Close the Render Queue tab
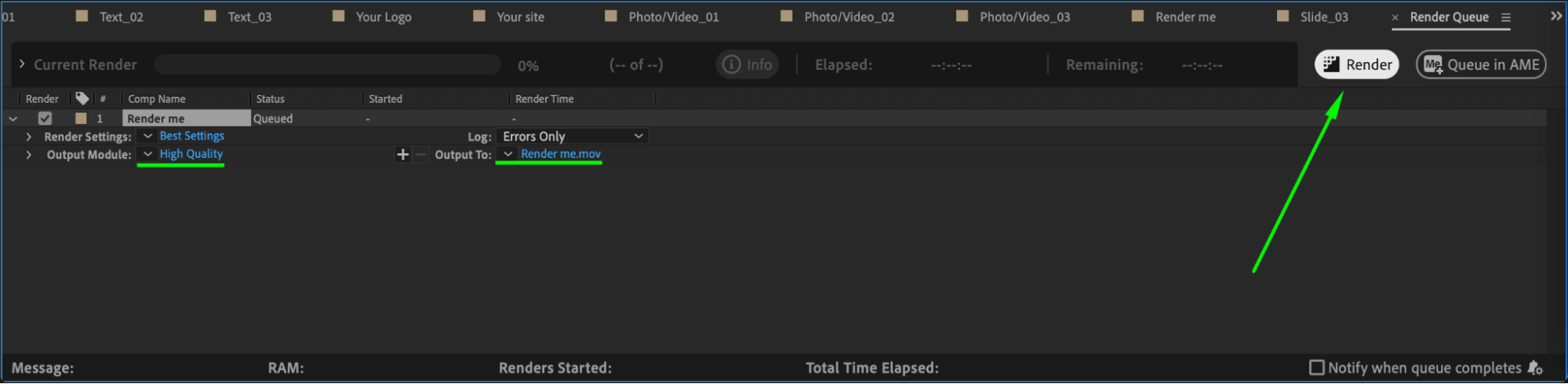This screenshot has width=1568, height=384. coord(1395,17)
